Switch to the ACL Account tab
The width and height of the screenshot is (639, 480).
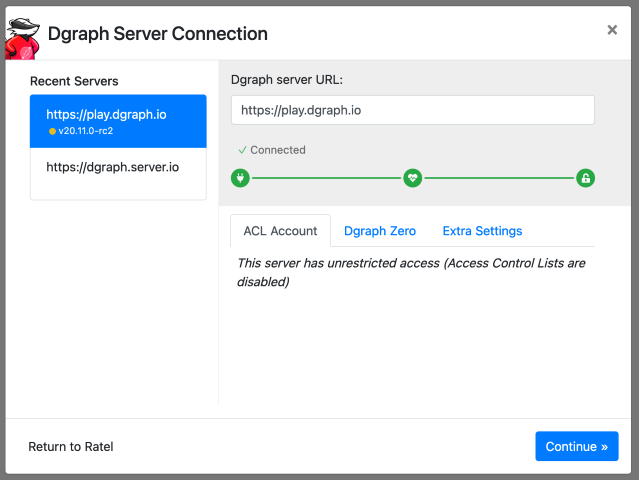pyautogui.click(x=280, y=231)
